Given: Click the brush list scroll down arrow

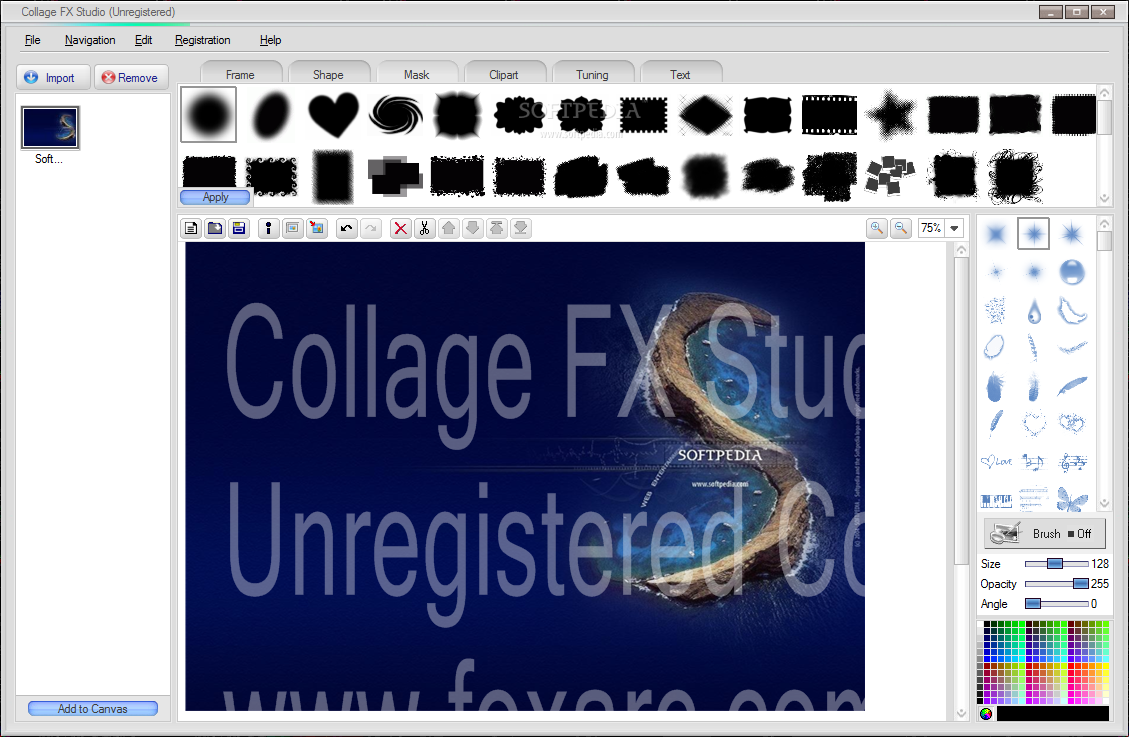Looking at the screenshot, I should click(x=1105, y=503).
